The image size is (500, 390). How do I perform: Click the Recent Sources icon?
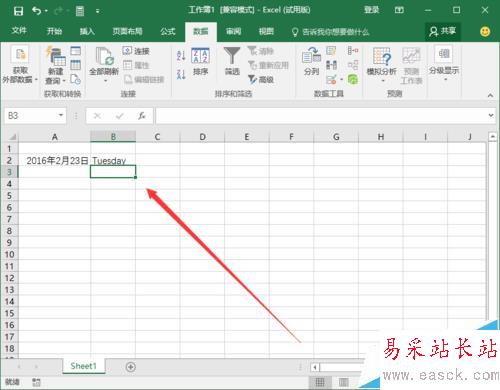tap(76, 79)
